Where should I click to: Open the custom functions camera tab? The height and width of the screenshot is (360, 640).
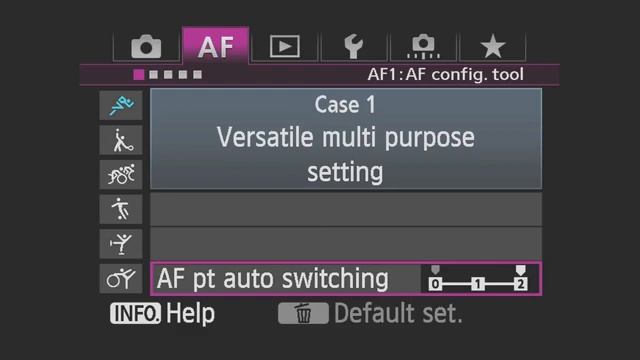[423, 46]
